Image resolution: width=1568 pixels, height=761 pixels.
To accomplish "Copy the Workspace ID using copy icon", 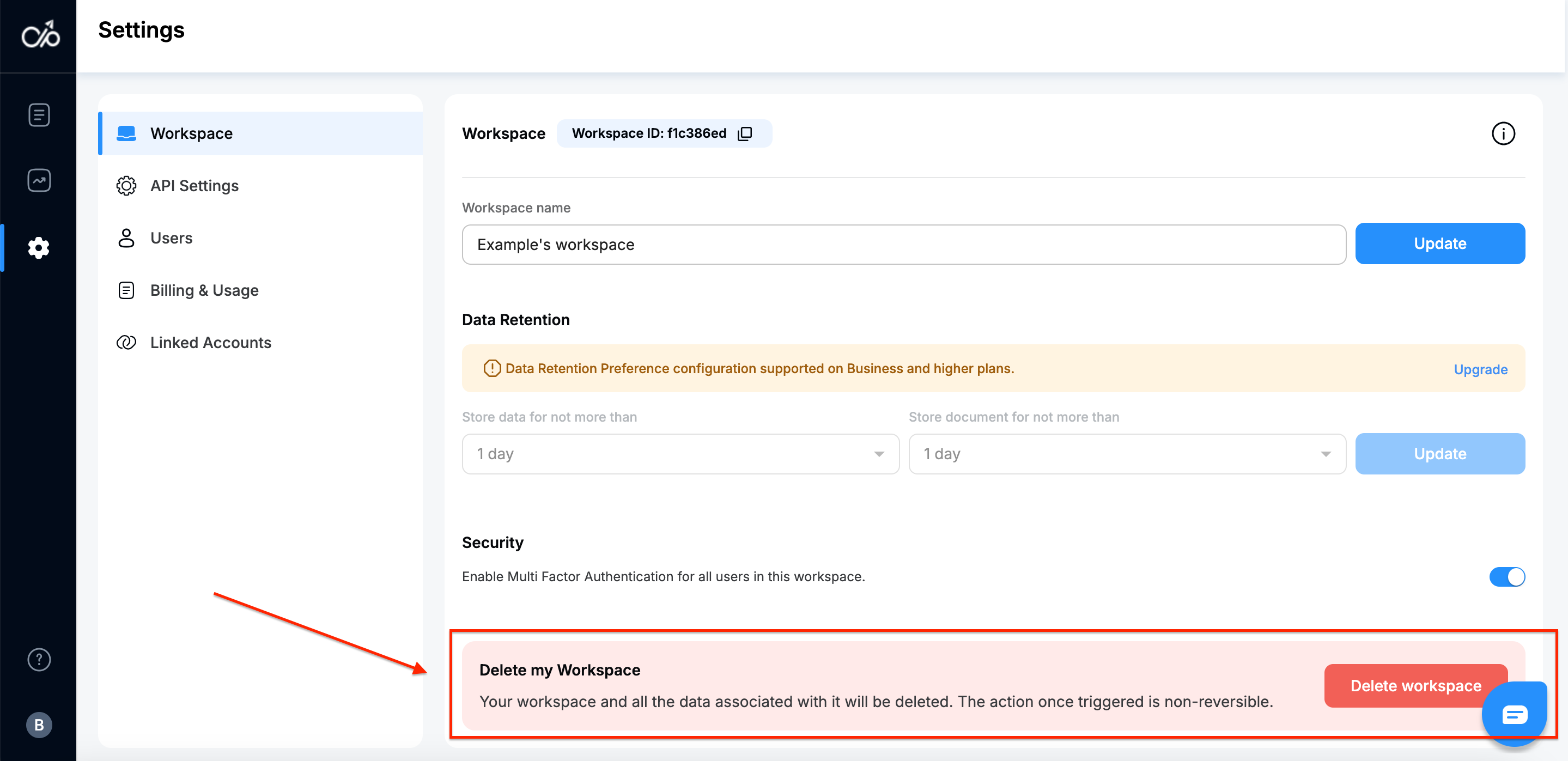I will (x=745, y=133).
